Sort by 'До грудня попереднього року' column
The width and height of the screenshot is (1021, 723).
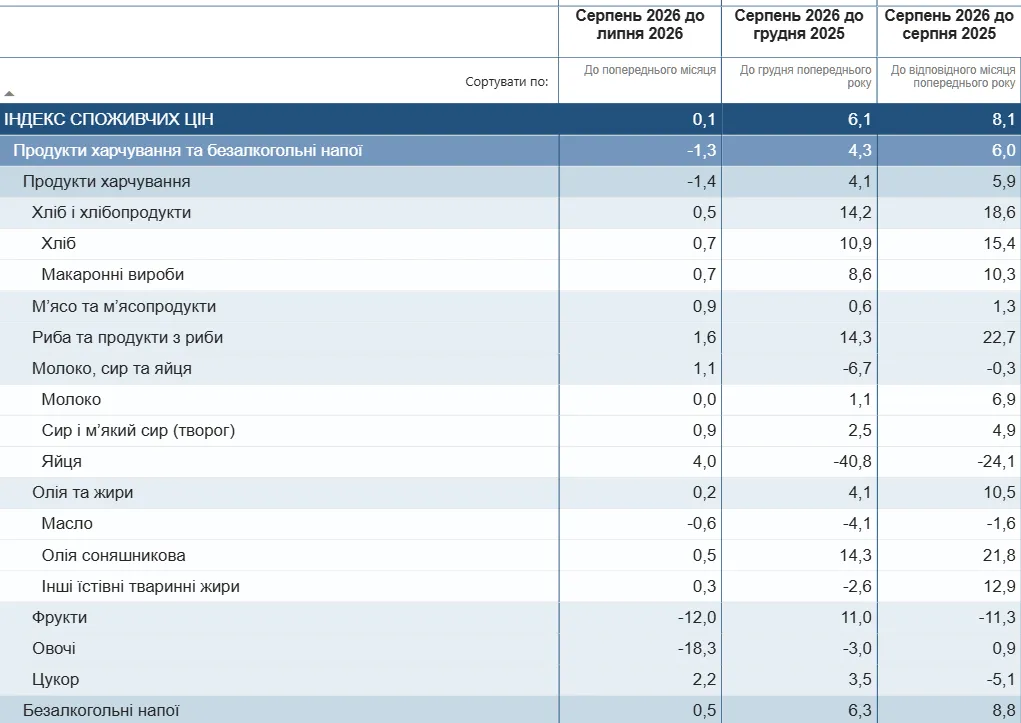click(805, 76)
